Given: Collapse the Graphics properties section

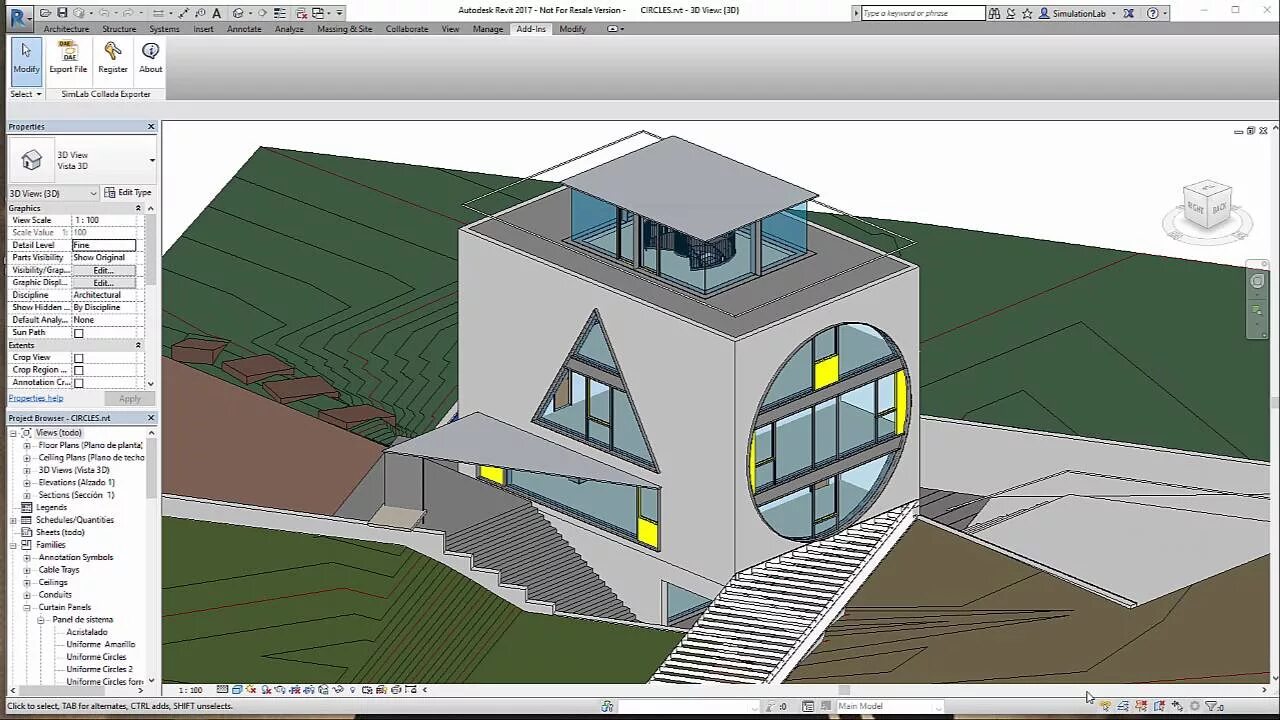Looking at the screenshot, I should [138, 208].
